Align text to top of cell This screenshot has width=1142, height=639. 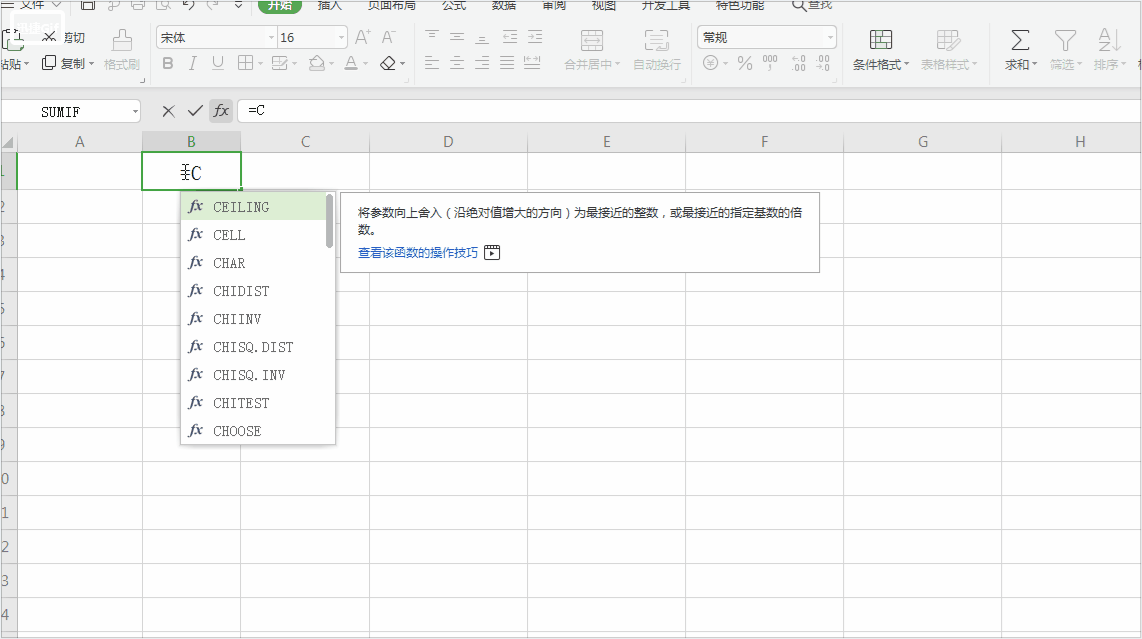[x=432, y=36]
